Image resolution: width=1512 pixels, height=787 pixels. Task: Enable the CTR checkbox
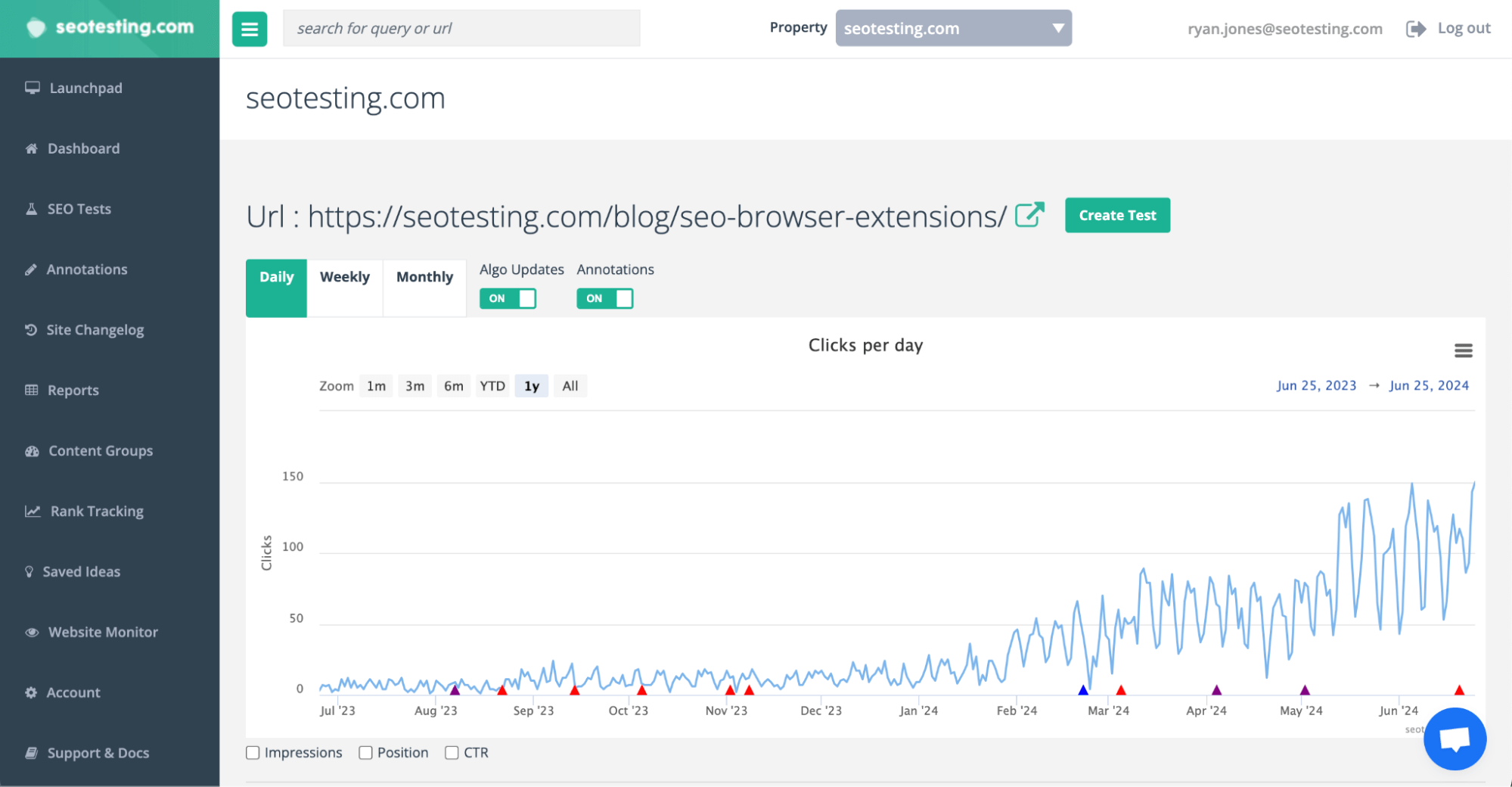coord(452,753)
